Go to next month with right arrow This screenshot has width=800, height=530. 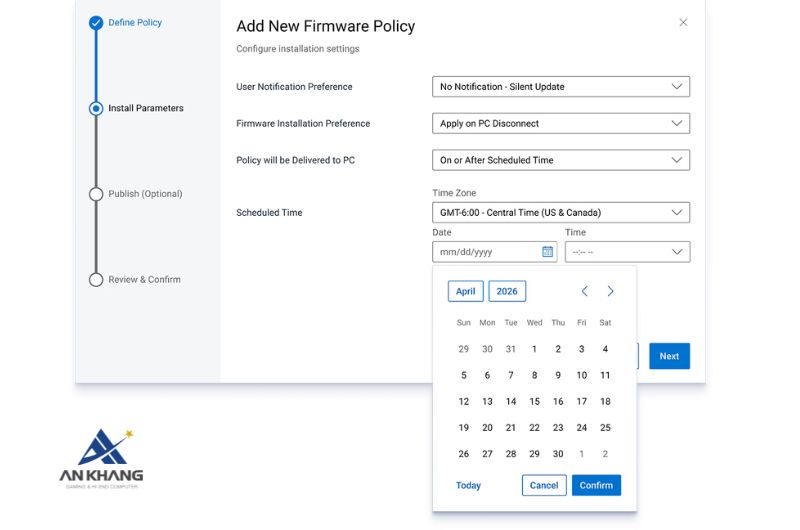(x=610, y=291)
